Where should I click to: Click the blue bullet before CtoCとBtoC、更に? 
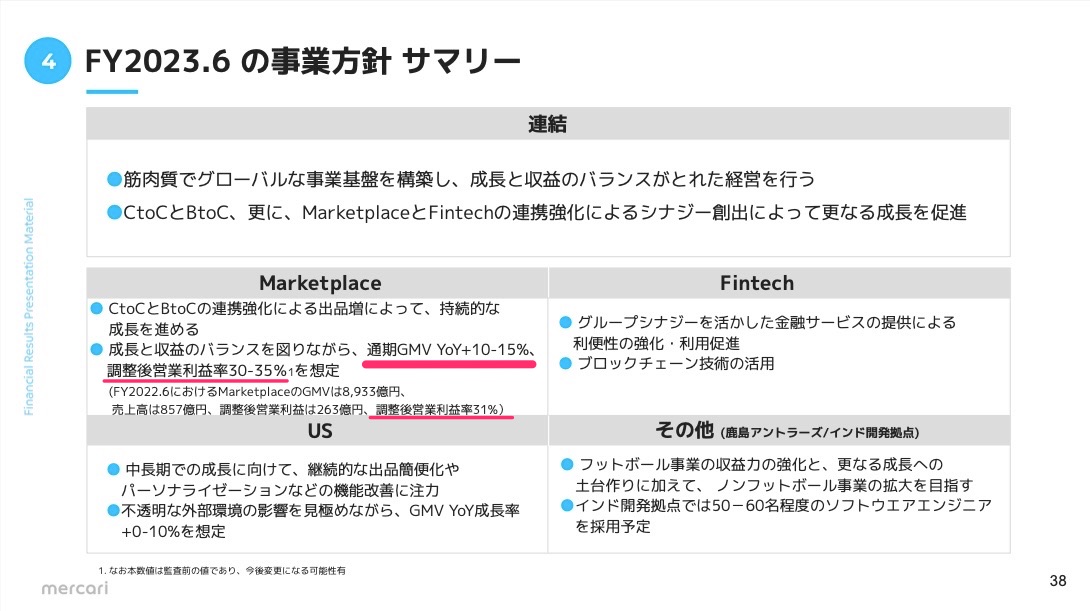114,213
